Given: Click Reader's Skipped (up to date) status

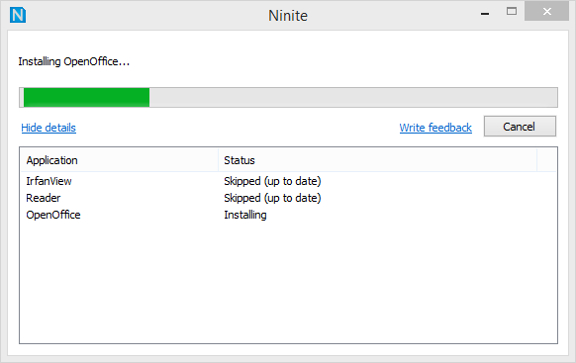Looking at the screenshot, I should click(x=273, y=198).
